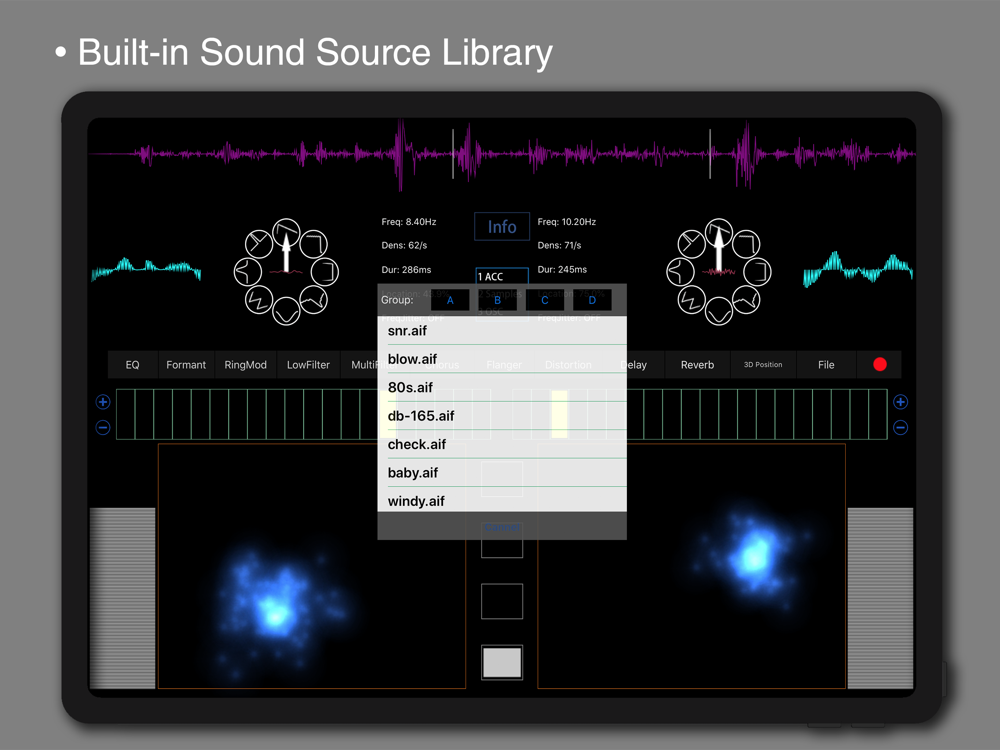Image resolution: width=1000 pixels, height=750 pixels.
Task: Click the plus icon right of the sequencer
Action: tap(901, 402)
